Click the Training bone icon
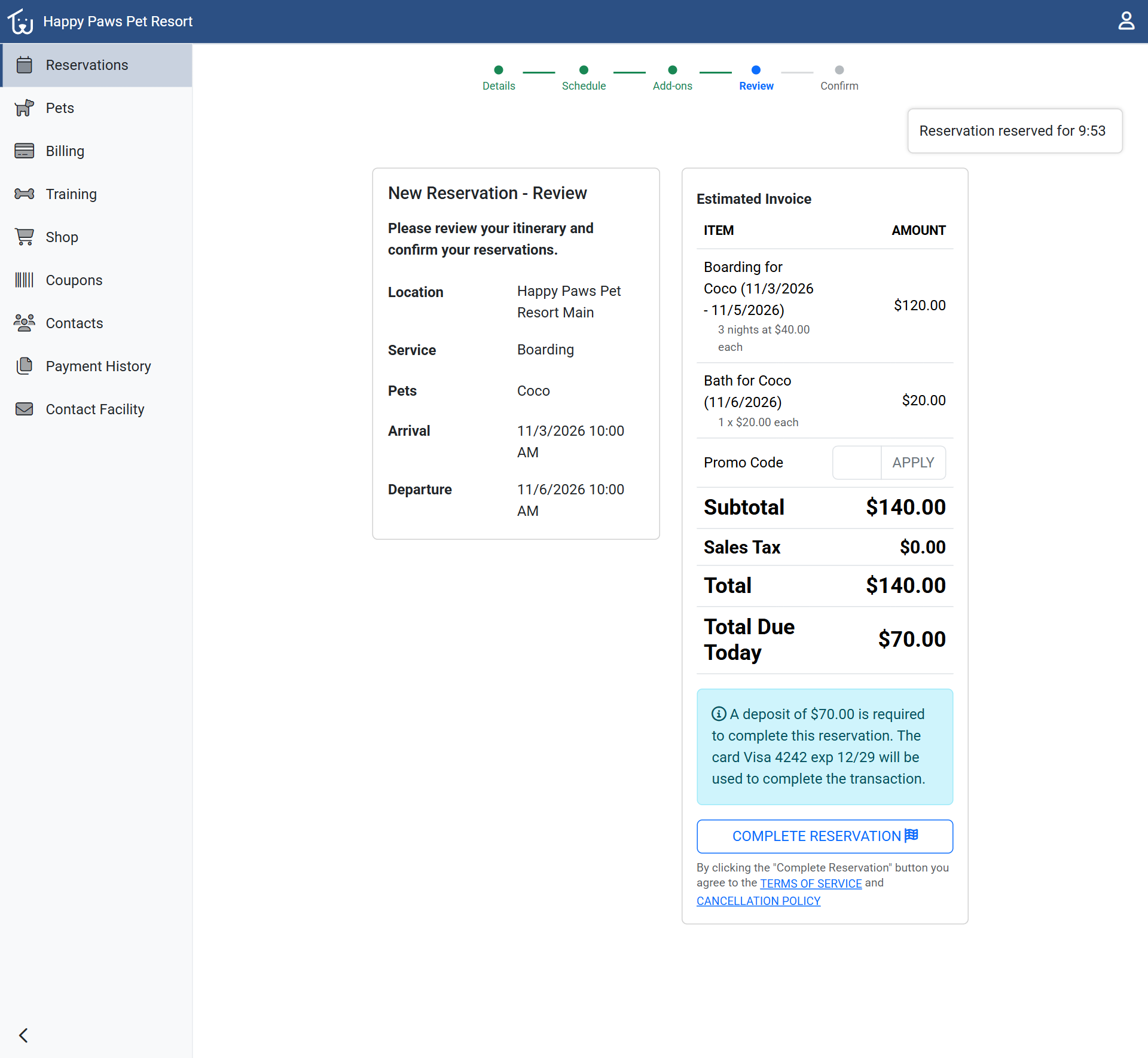The height and width of the screenshot is (1058, 1148). pos(25,194)
